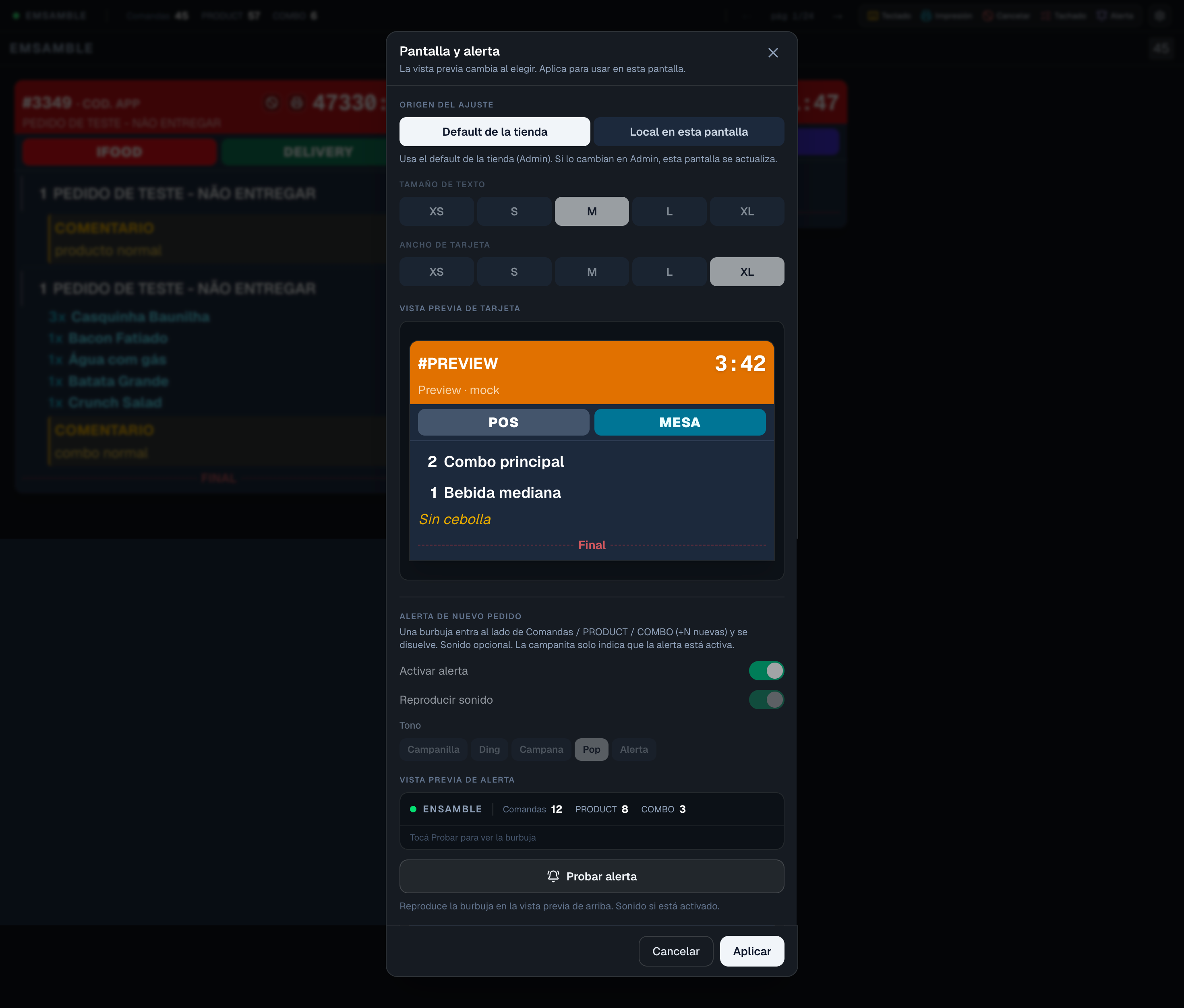Set text size to L

669,211
